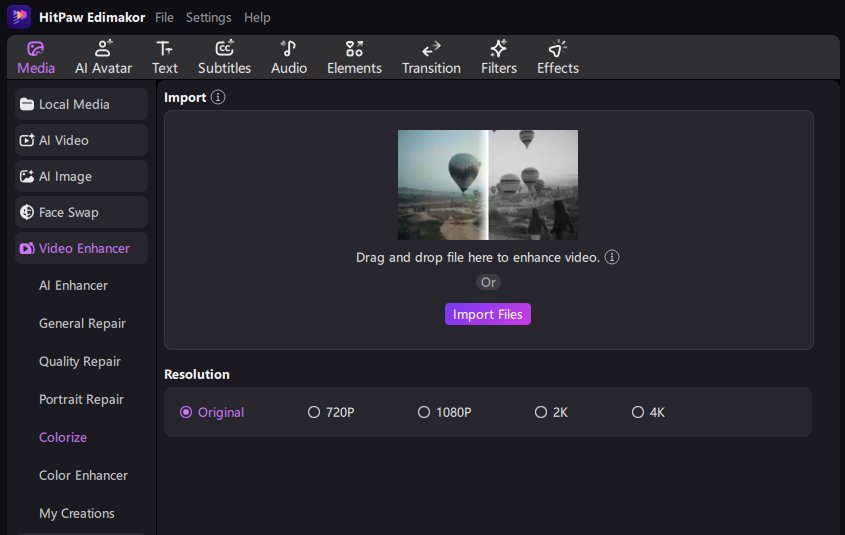Select Local Media in the sidebar
845x535 pixels.
tap(81, 104)
